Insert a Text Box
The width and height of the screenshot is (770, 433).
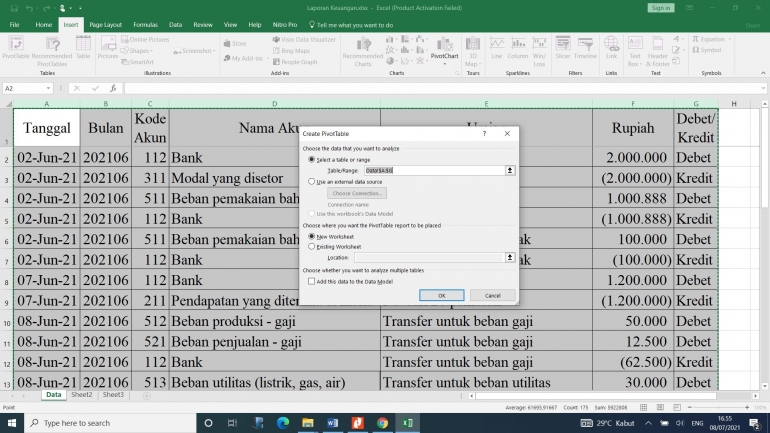click(x=634, y=51)
